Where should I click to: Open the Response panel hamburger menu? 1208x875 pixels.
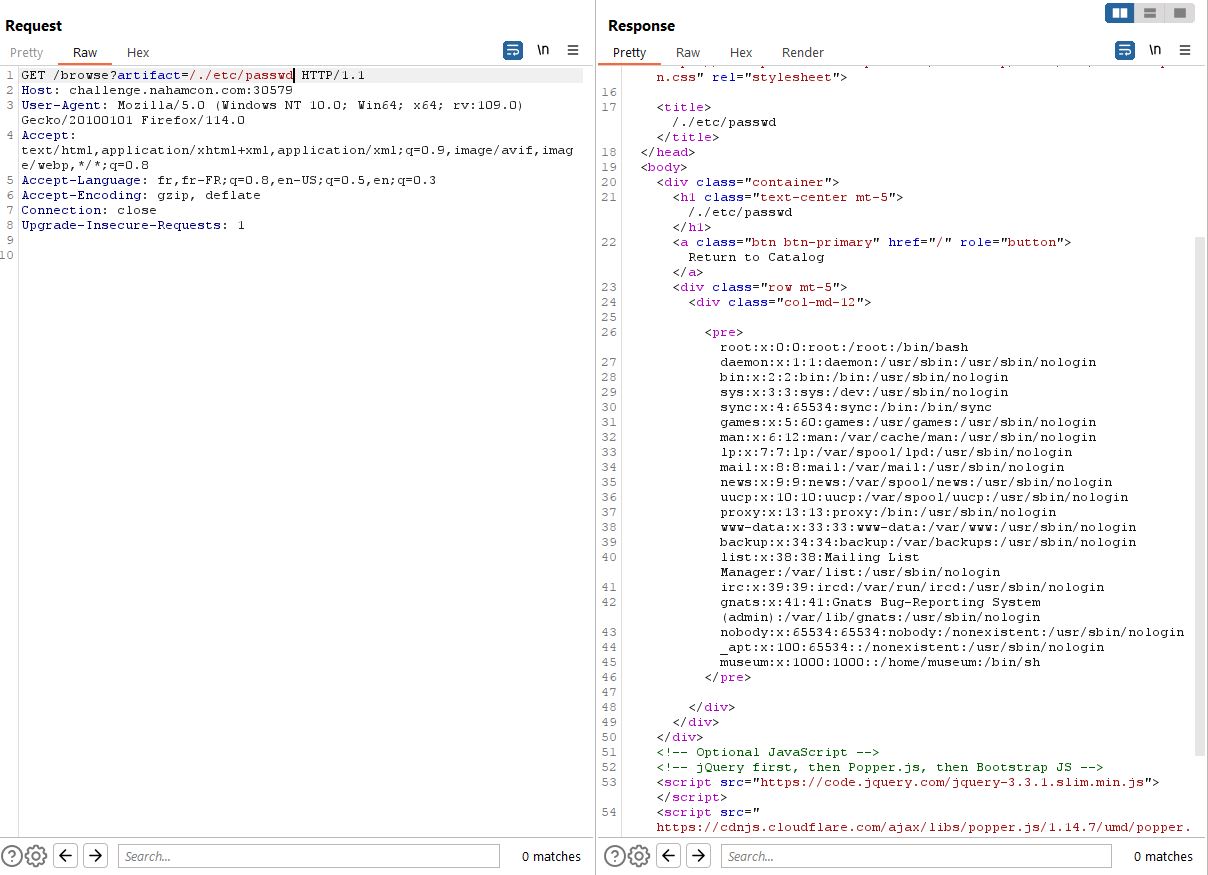1185,50
